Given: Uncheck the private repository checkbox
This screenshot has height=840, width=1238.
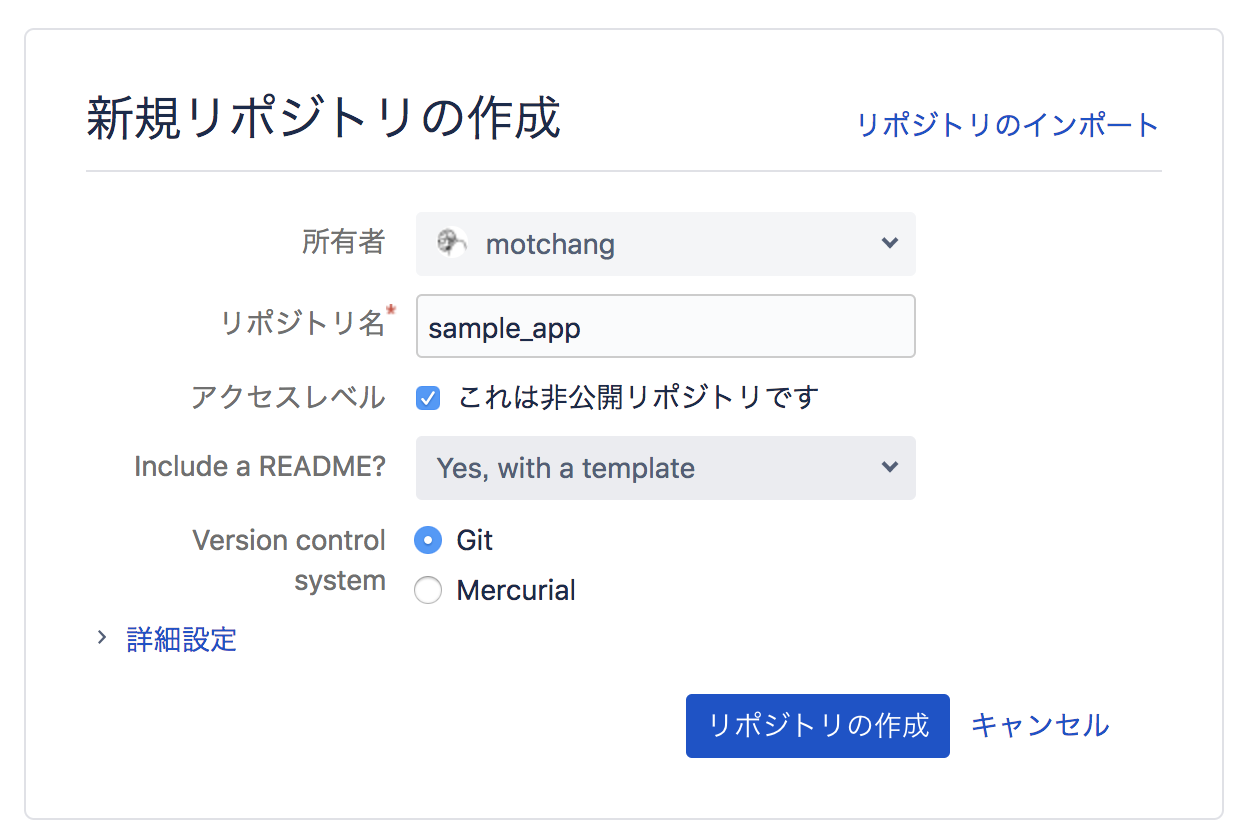Looking at the screenshot, I should [428, 398].
